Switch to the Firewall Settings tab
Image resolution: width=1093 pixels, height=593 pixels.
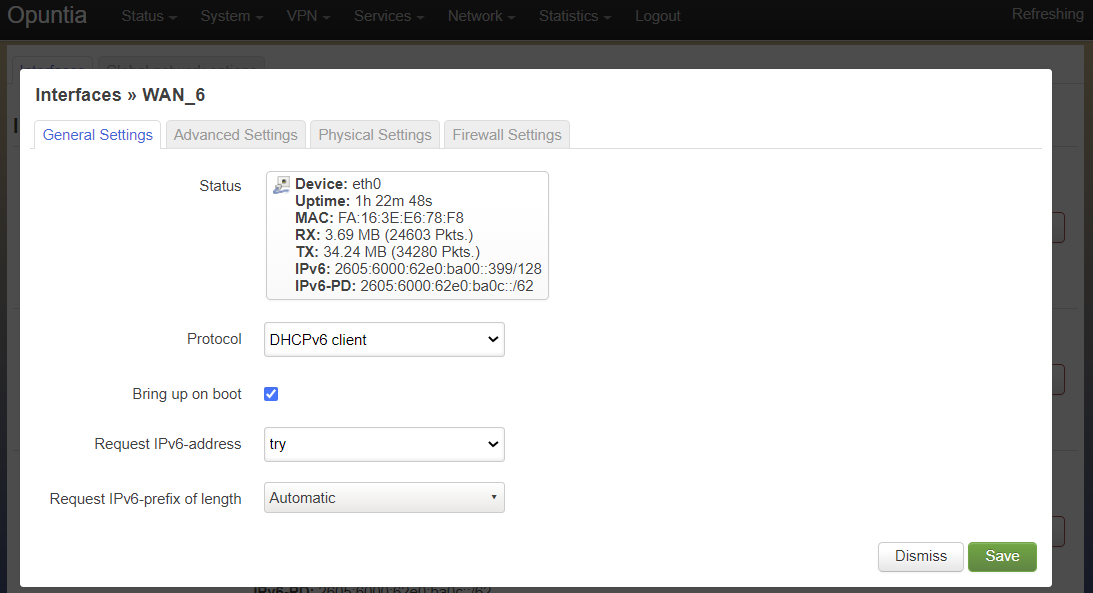coord(507,135)
